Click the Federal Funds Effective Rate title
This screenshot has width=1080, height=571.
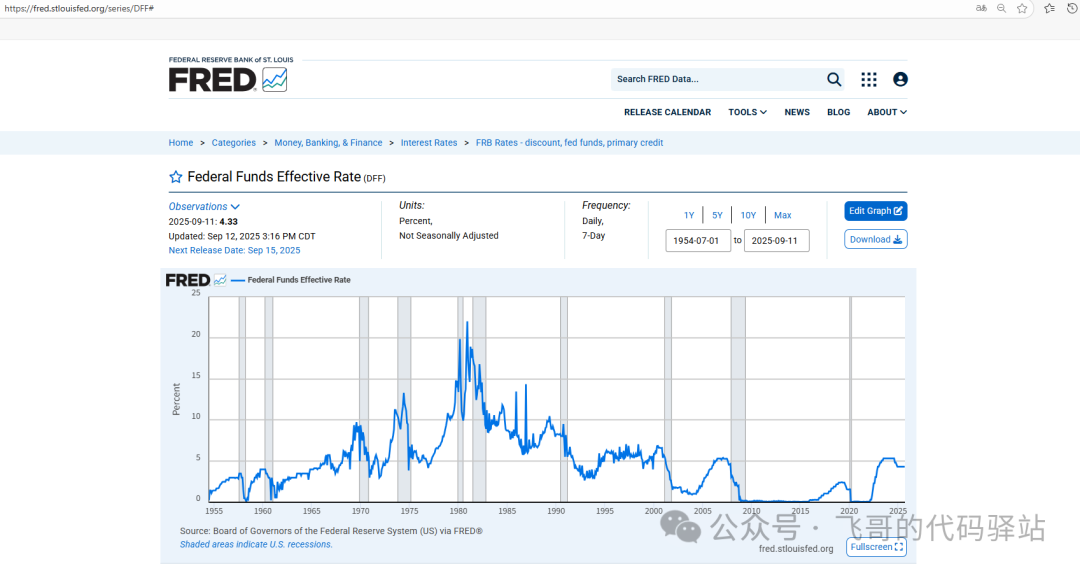[274, 177]
